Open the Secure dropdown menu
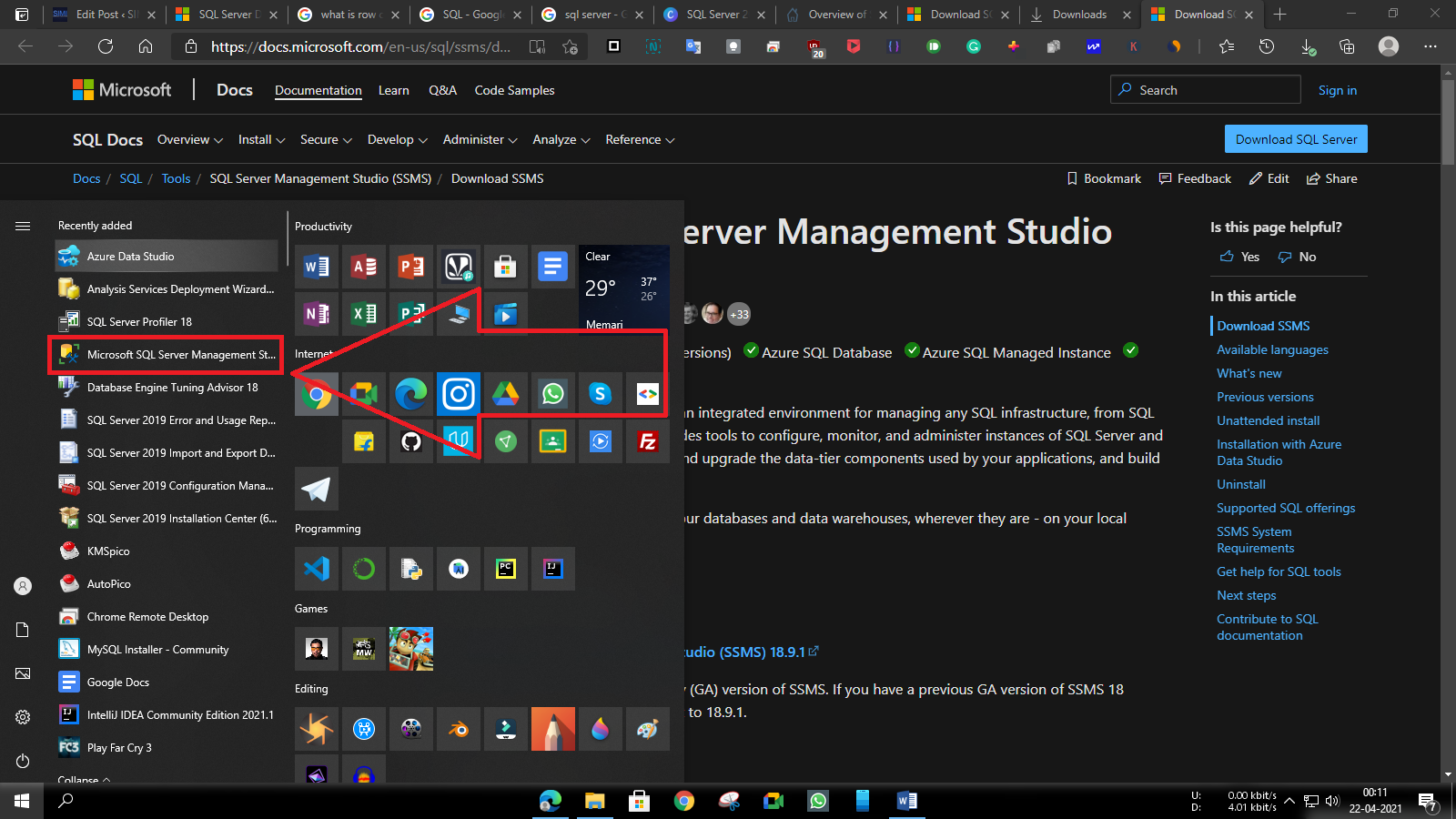The image size is (1456, 819). [326, 139]
